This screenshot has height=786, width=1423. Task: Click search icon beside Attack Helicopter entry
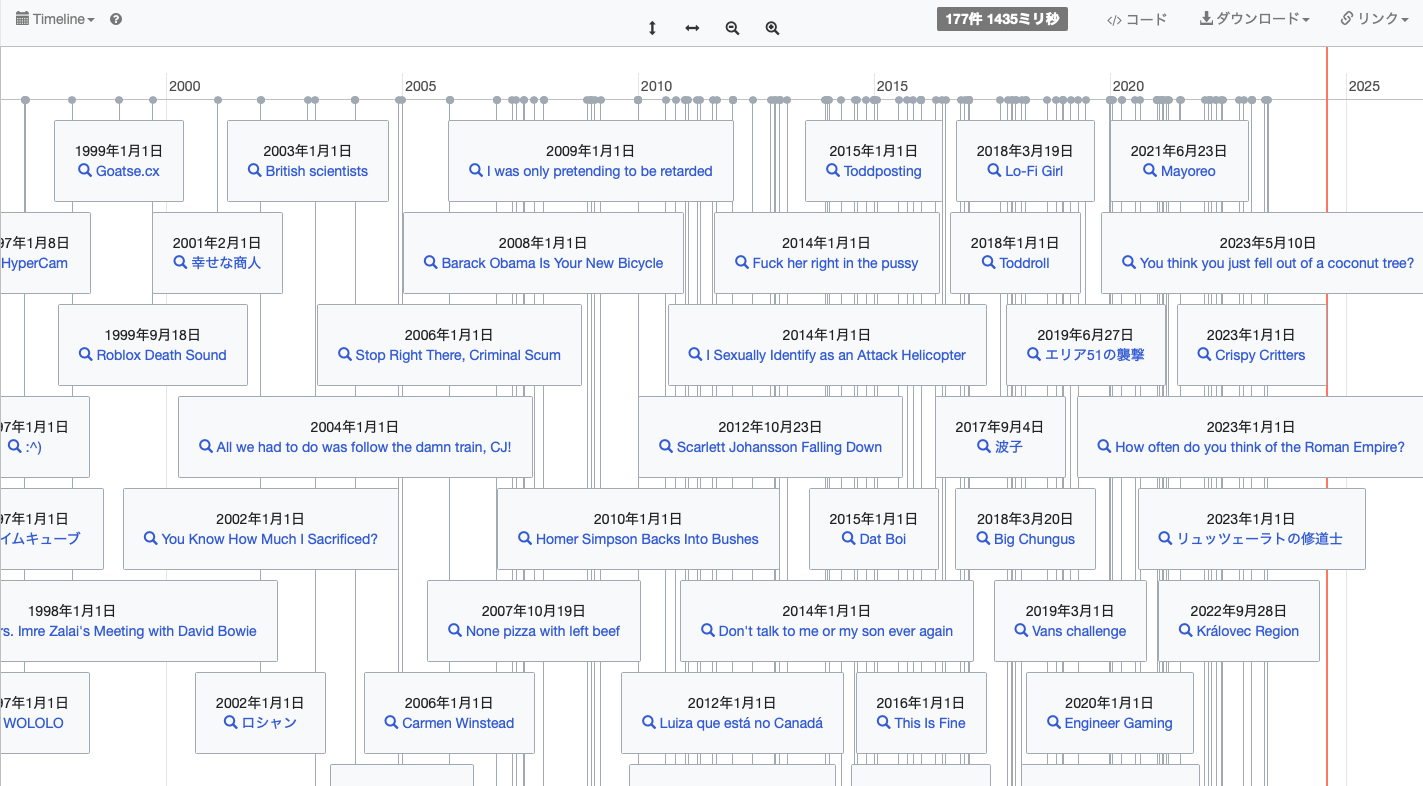pos(695,354)
